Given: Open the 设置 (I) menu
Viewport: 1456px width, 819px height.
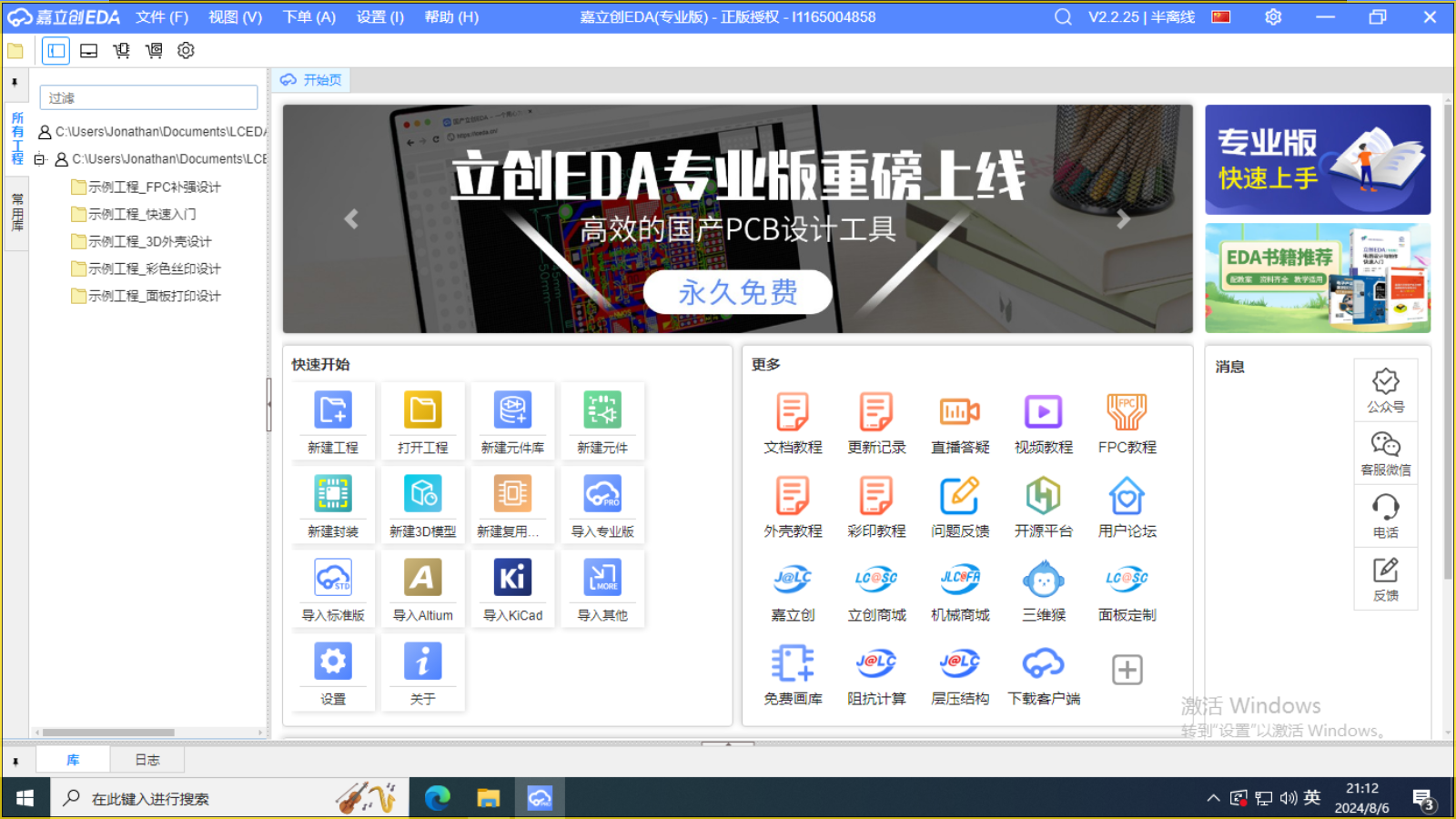Looking at the screenshot, I should point(380,16).
